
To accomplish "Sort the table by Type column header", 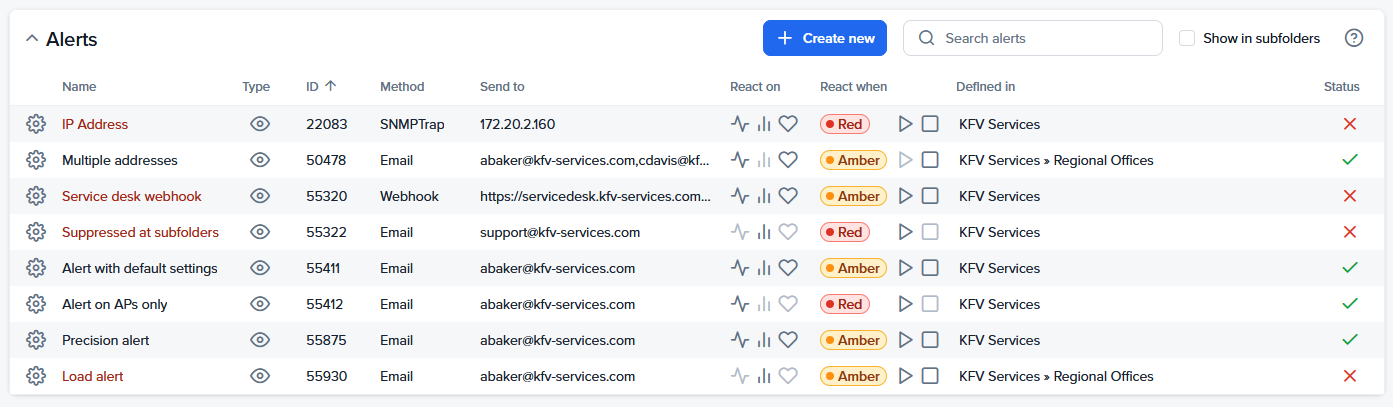I will [x=256, y=87].
